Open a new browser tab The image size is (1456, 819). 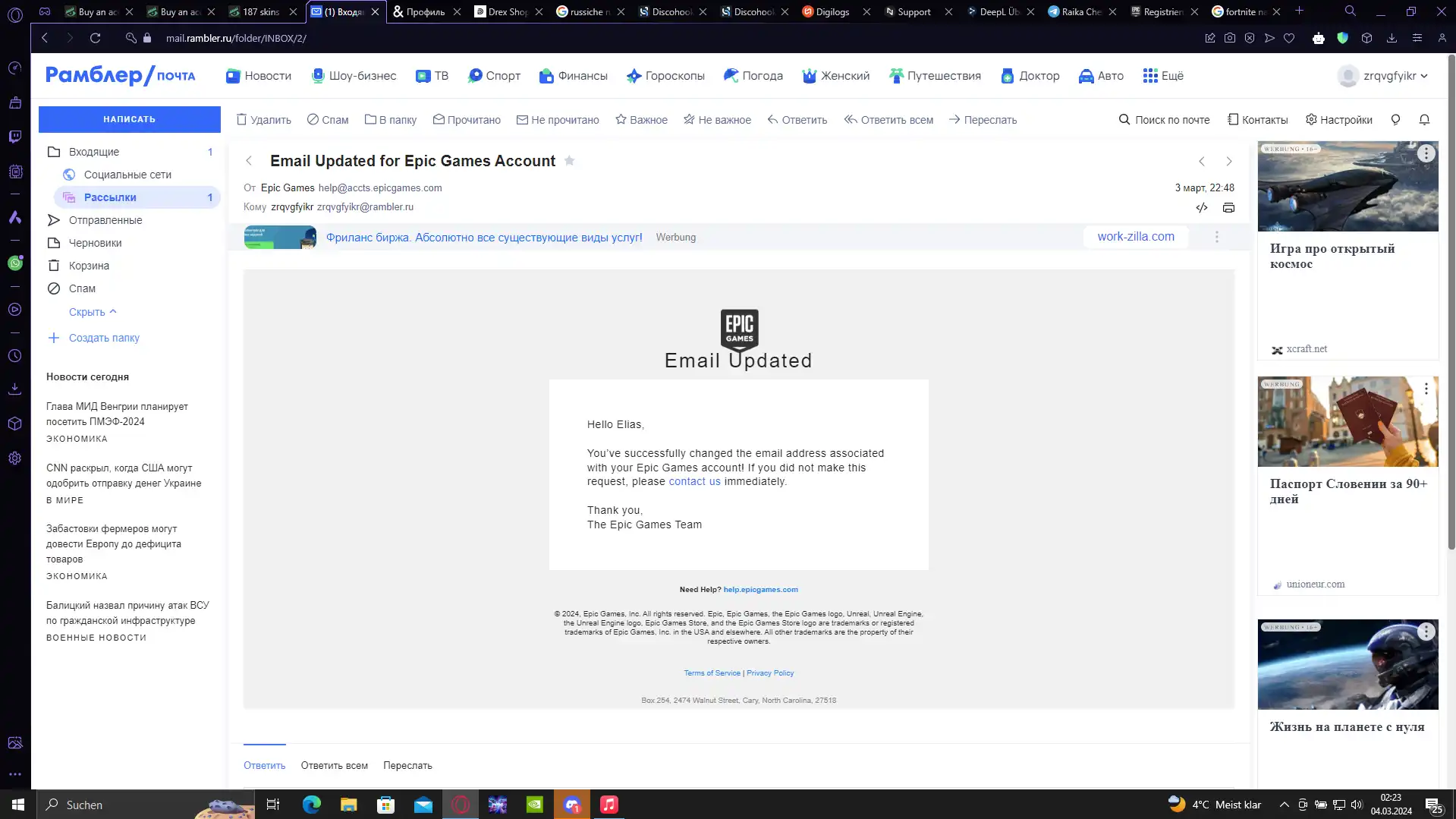[x=1299, y=11]
